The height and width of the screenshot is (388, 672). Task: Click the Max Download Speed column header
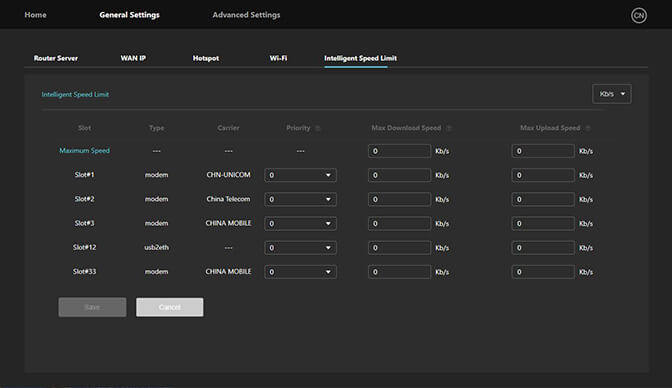click(x=406, y=128)
